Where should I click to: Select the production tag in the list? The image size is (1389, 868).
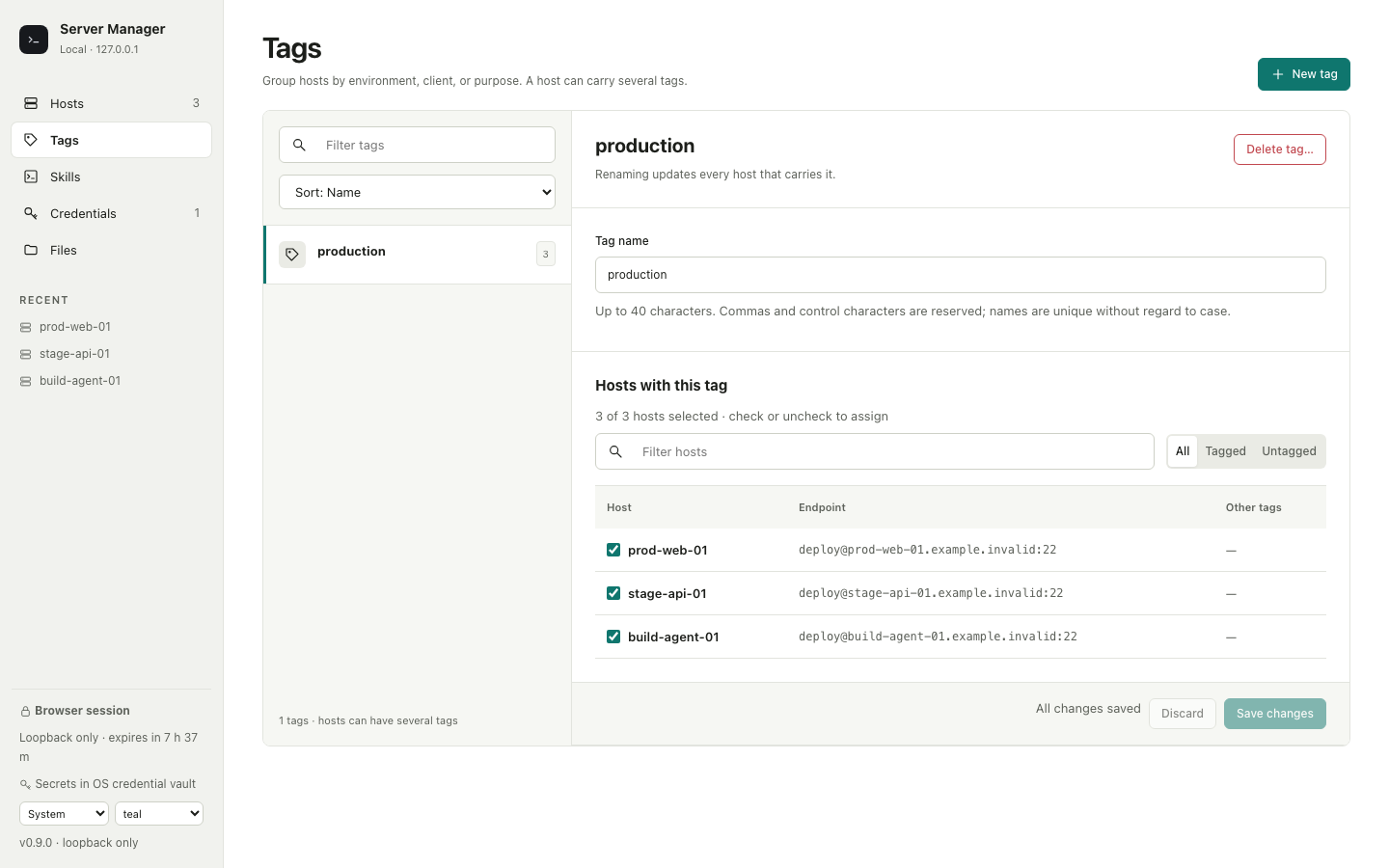click(x=418, y=255)
